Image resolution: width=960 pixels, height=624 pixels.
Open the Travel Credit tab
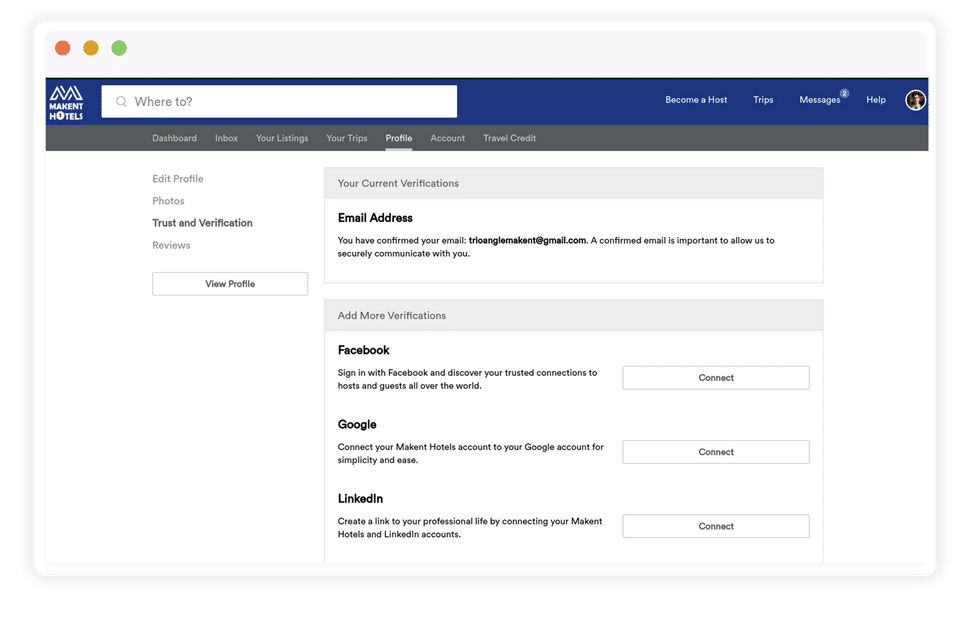pyautogui.click(x=509, y=138)
